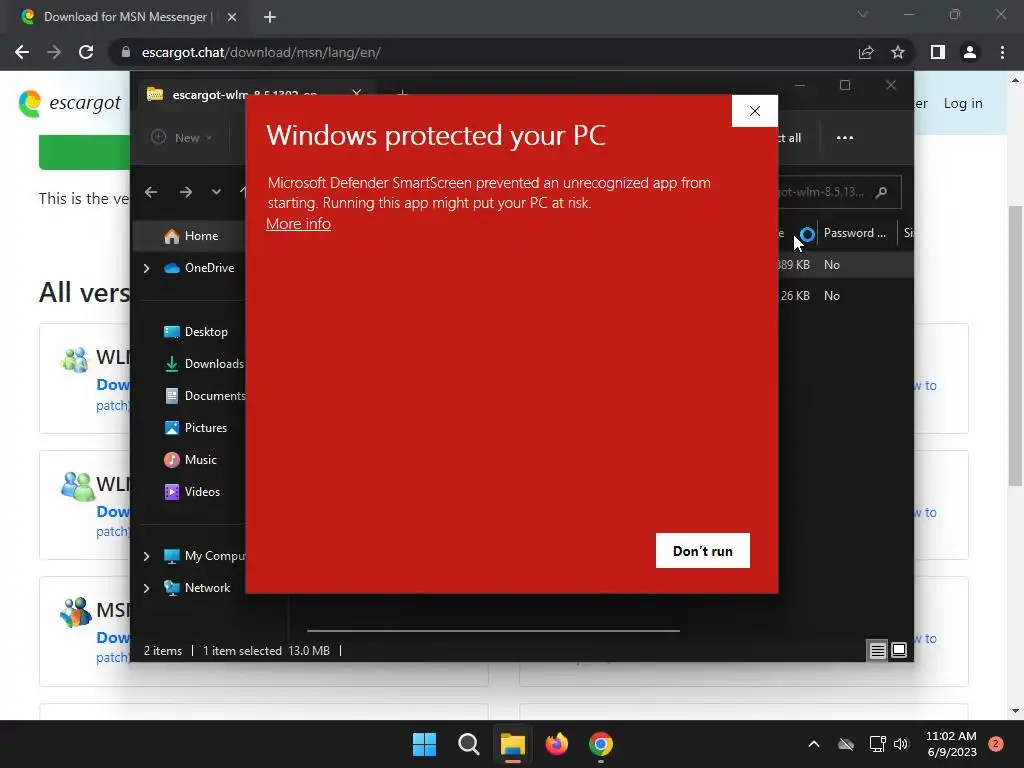Click the Explorer search magnifier icon
The height and width of the screenshot is (768, 1024).
881,192
